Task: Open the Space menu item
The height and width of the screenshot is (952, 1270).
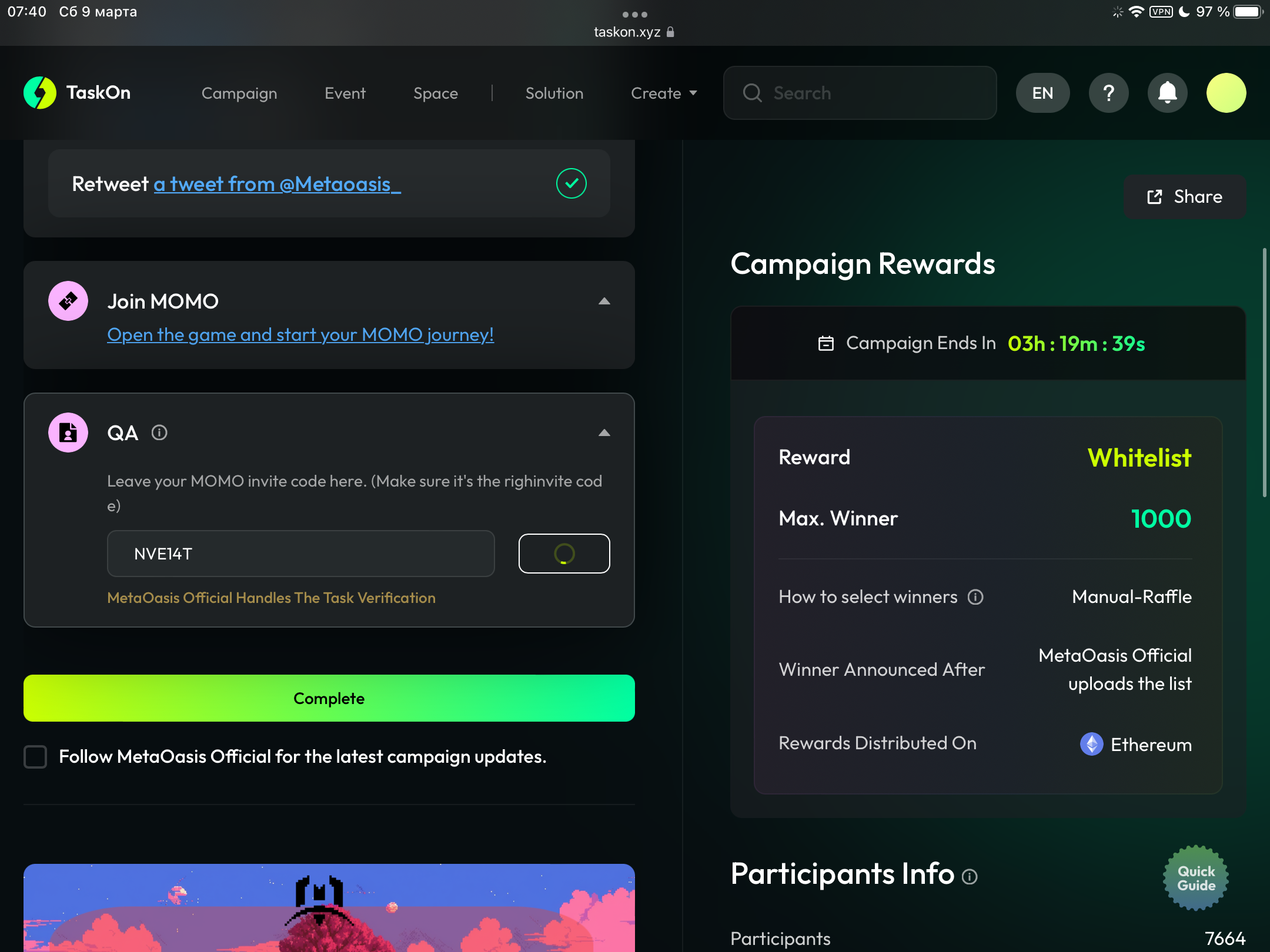Action: point(435,93)
